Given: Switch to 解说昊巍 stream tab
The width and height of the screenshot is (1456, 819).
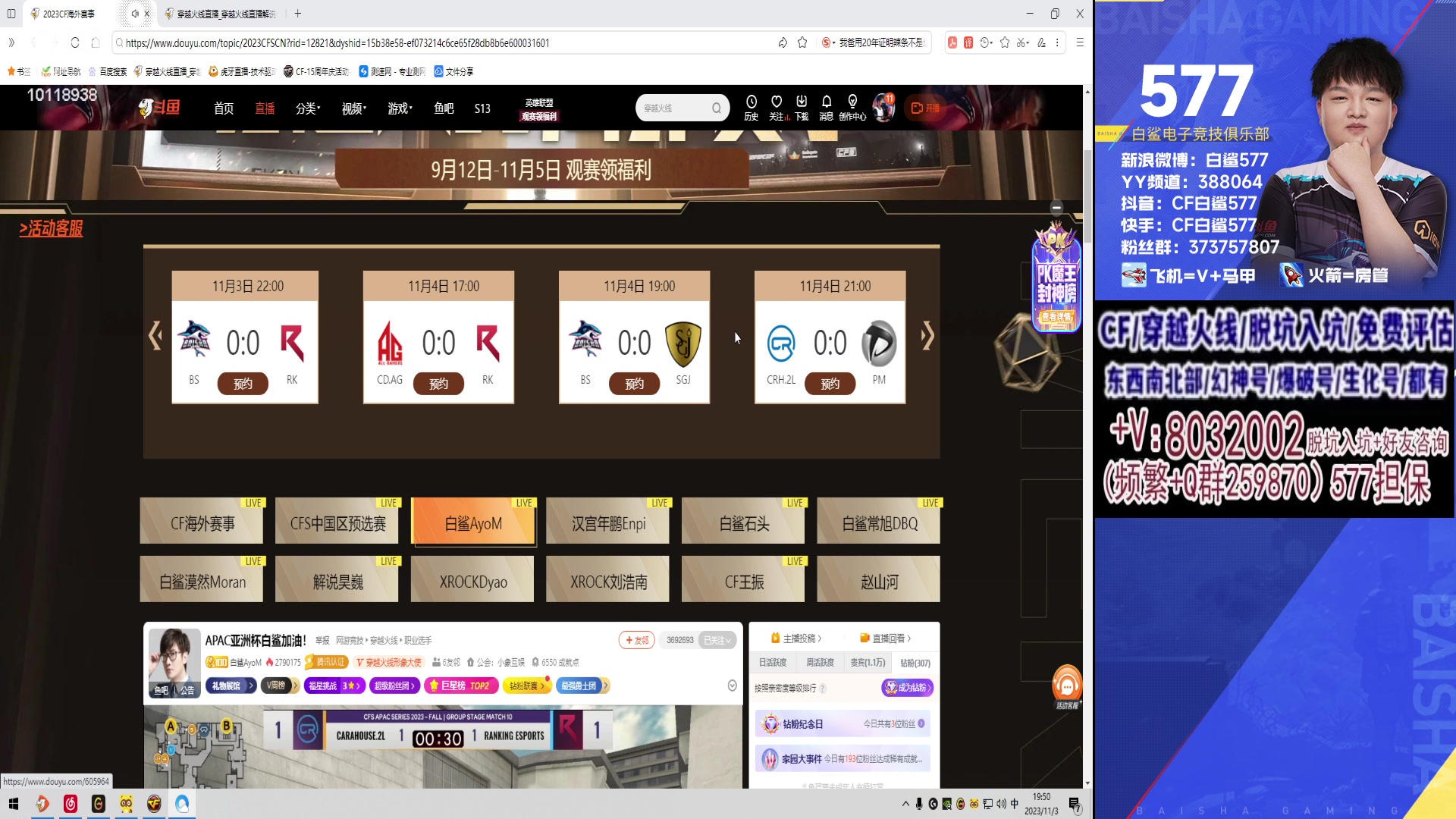Looking at the screenshot, I should tap(337, 580).
